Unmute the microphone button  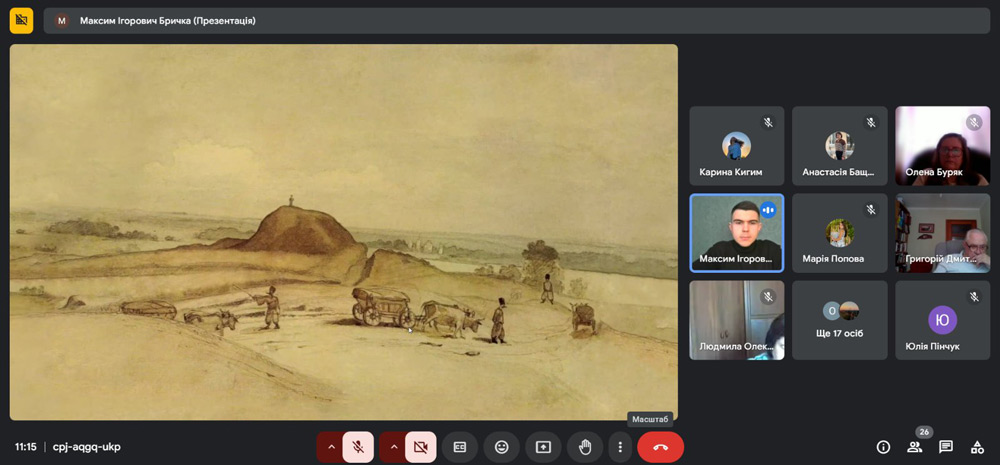pyautogui.click(x=358, y=447)
